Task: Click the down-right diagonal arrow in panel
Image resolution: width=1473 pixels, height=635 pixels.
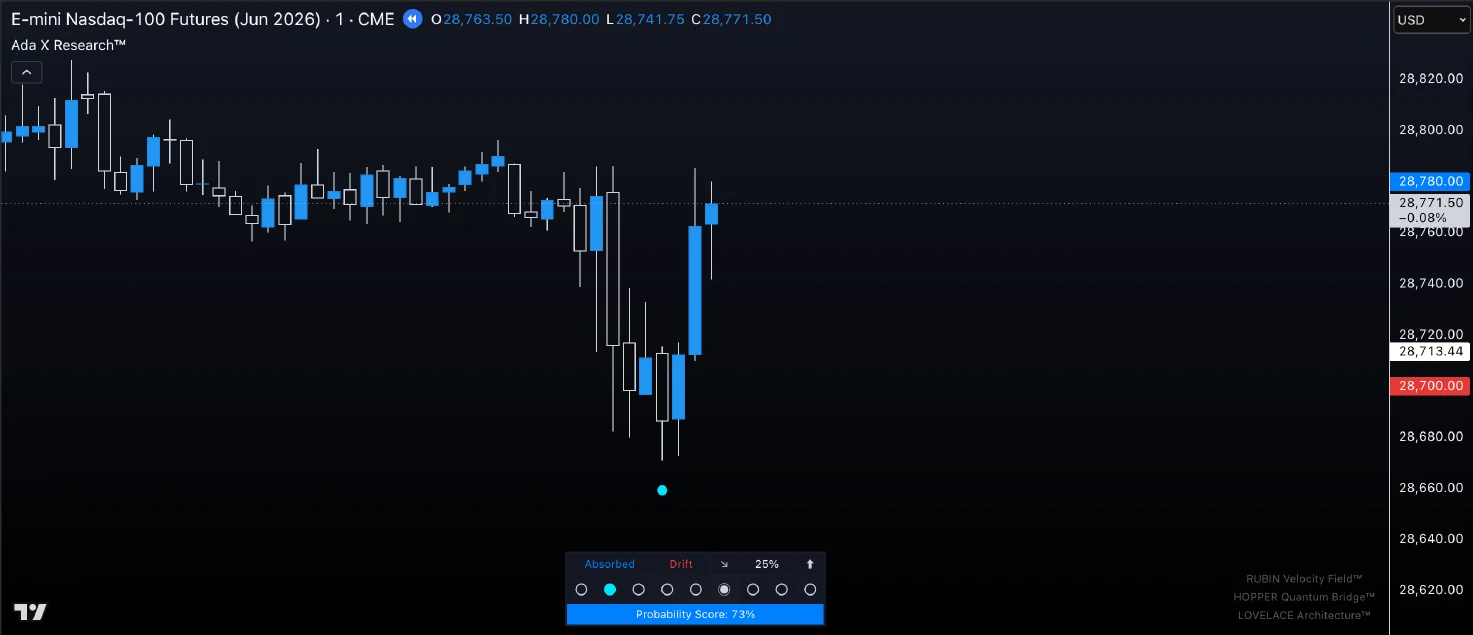Action: coord(724,564)
